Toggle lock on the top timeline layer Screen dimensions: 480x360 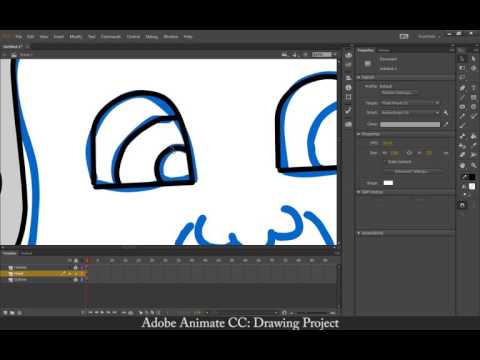(x=76, y=267)
